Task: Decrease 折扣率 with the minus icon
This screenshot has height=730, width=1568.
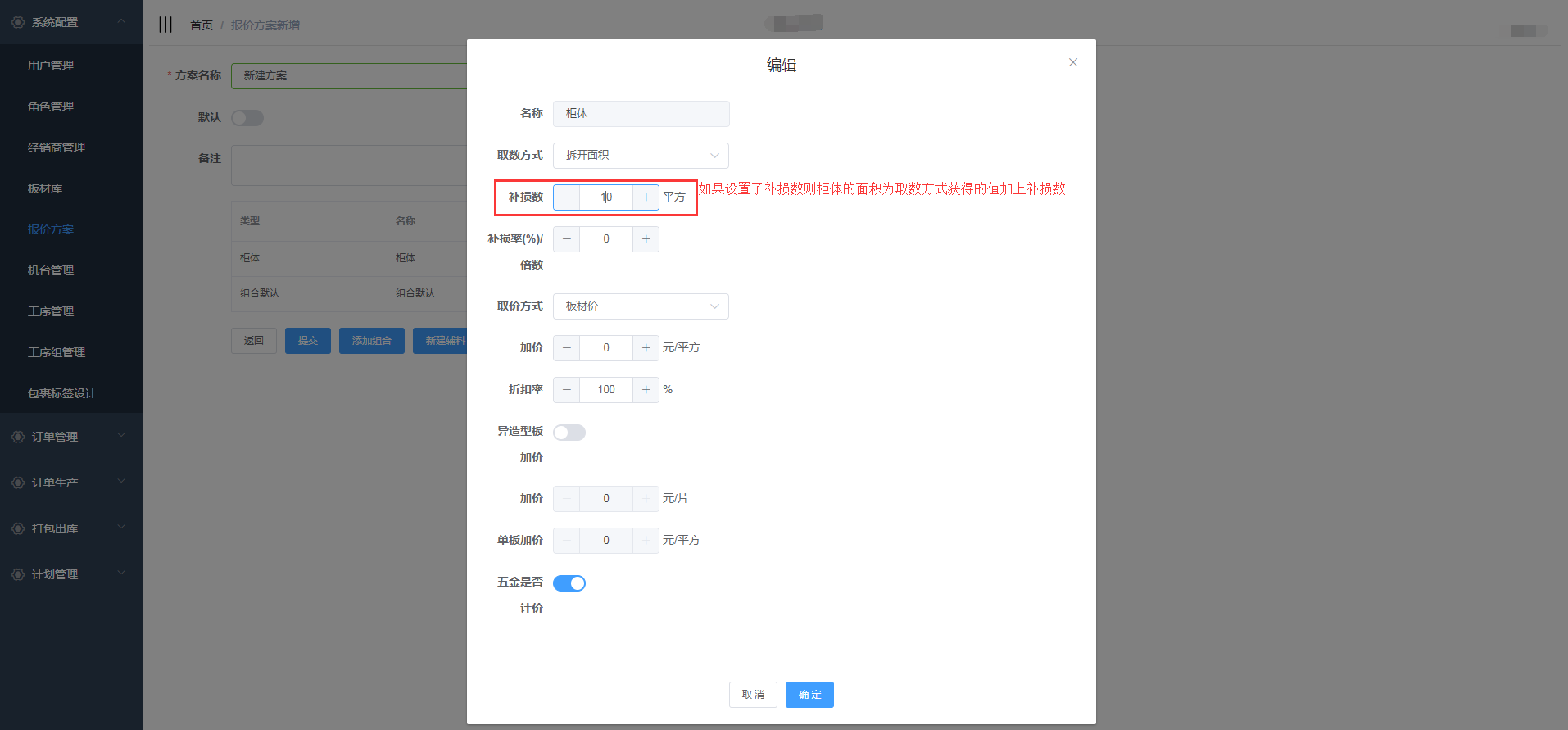Action: [x=567, y=390]
